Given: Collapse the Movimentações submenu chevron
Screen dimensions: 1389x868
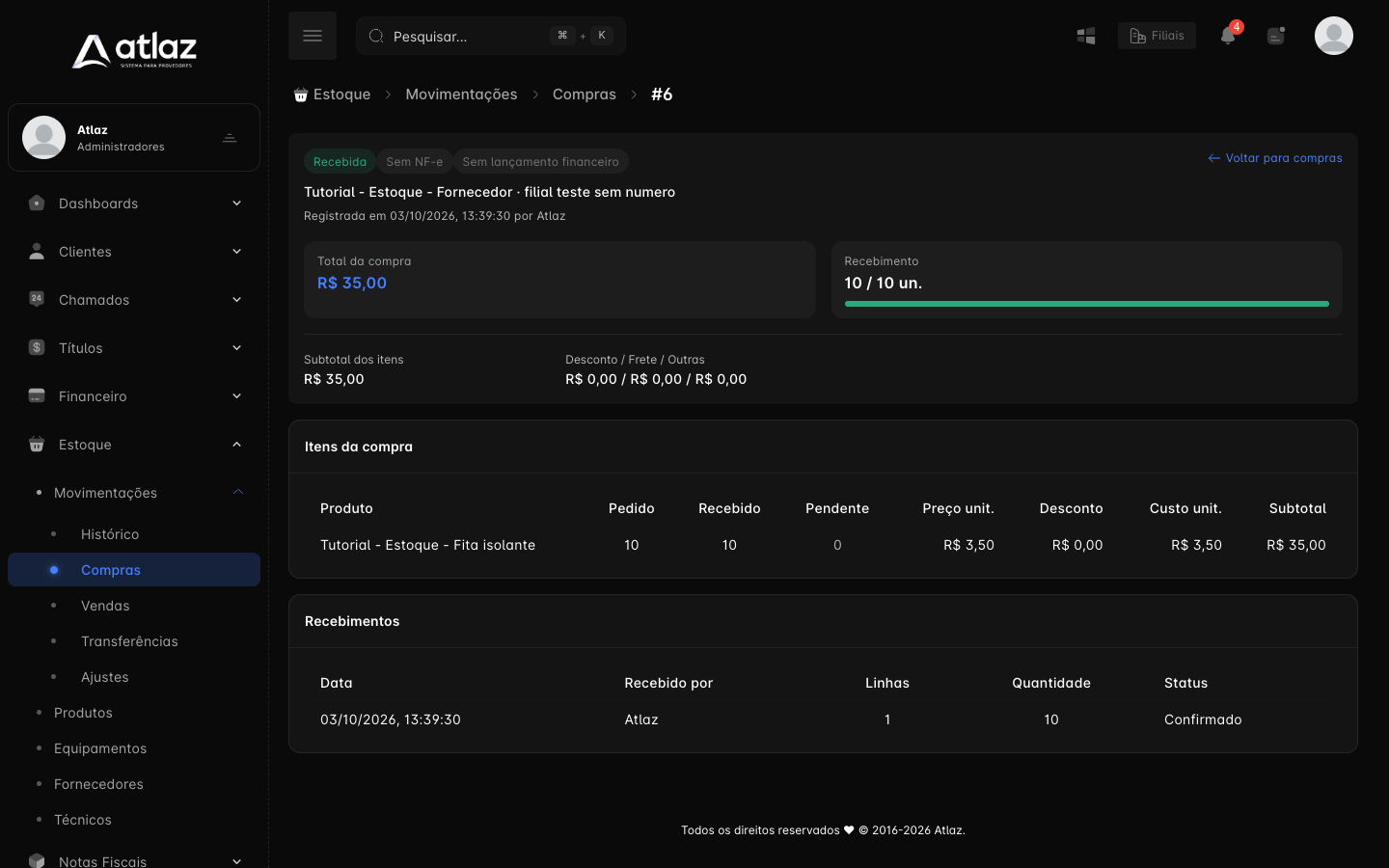Looking at the screenshot, I should tap(237, 492).
